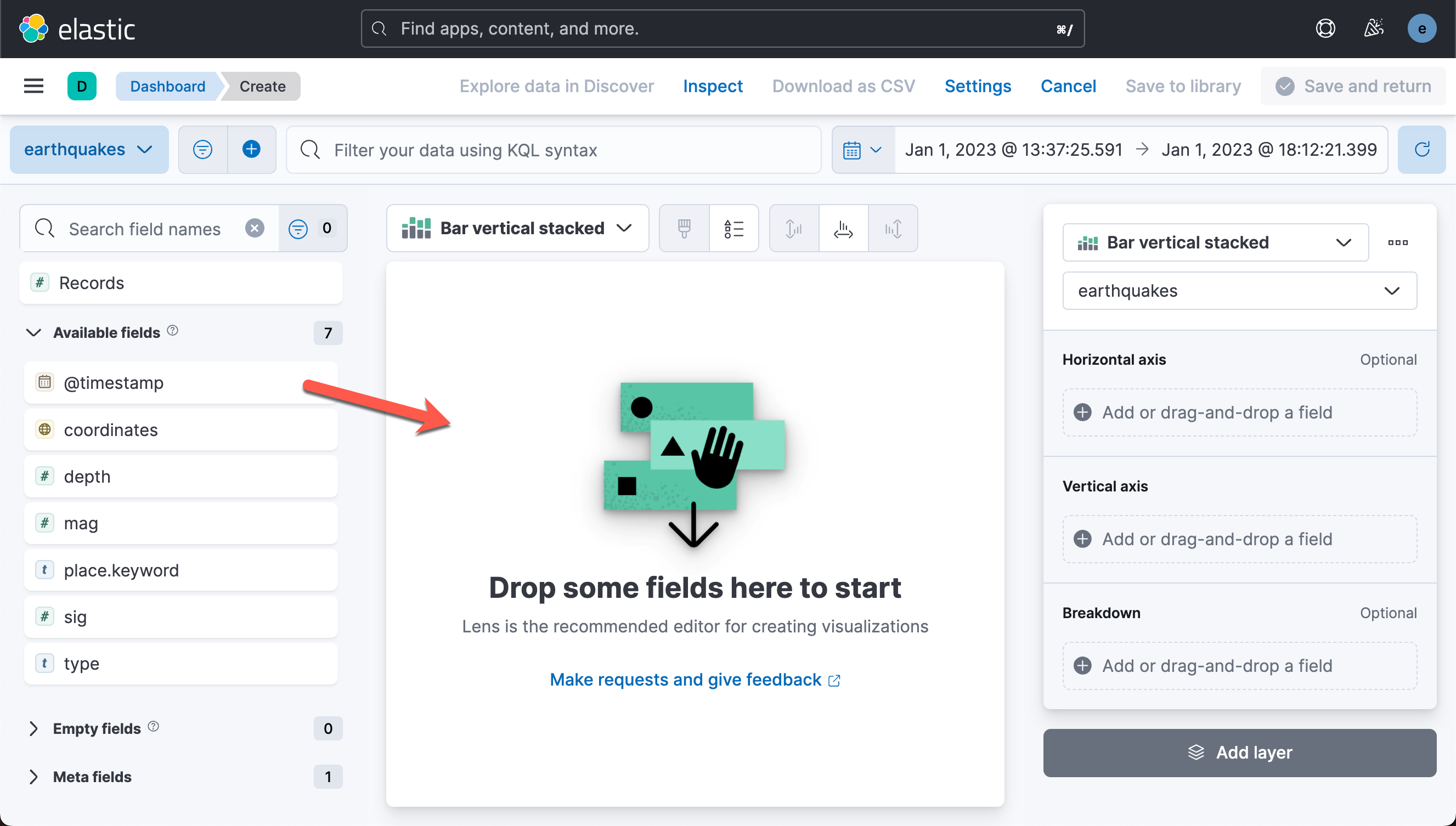This screenshot has height=826, width=1456.
Task: Click the refresh query button
Action: click(x=1421, y=150)
